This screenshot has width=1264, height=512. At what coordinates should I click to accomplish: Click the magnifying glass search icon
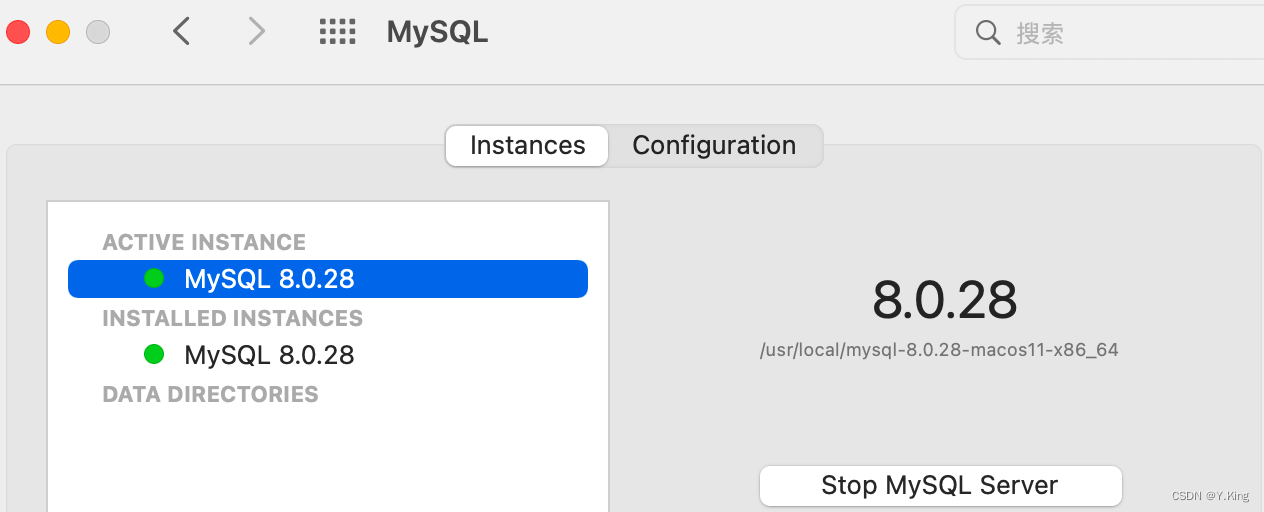click(988, 33)
